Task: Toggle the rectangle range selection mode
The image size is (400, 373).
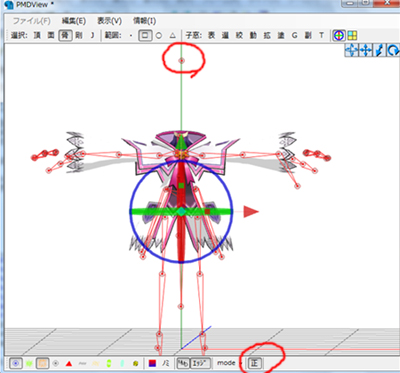Action: pos(145,35)
